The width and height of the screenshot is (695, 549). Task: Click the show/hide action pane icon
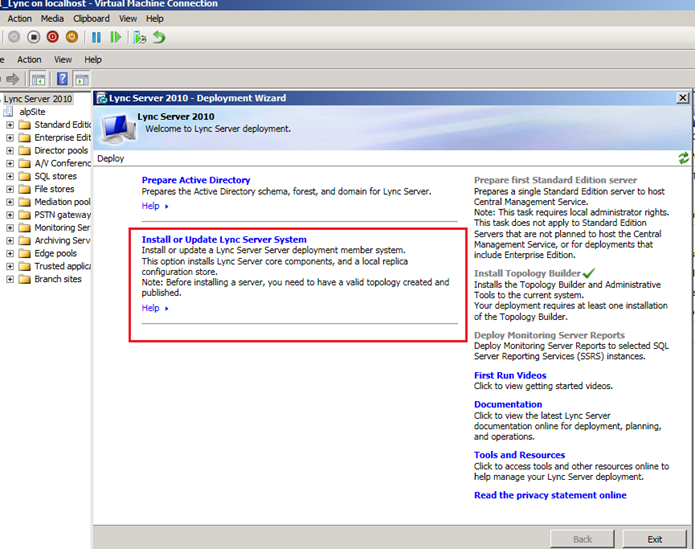82,80
